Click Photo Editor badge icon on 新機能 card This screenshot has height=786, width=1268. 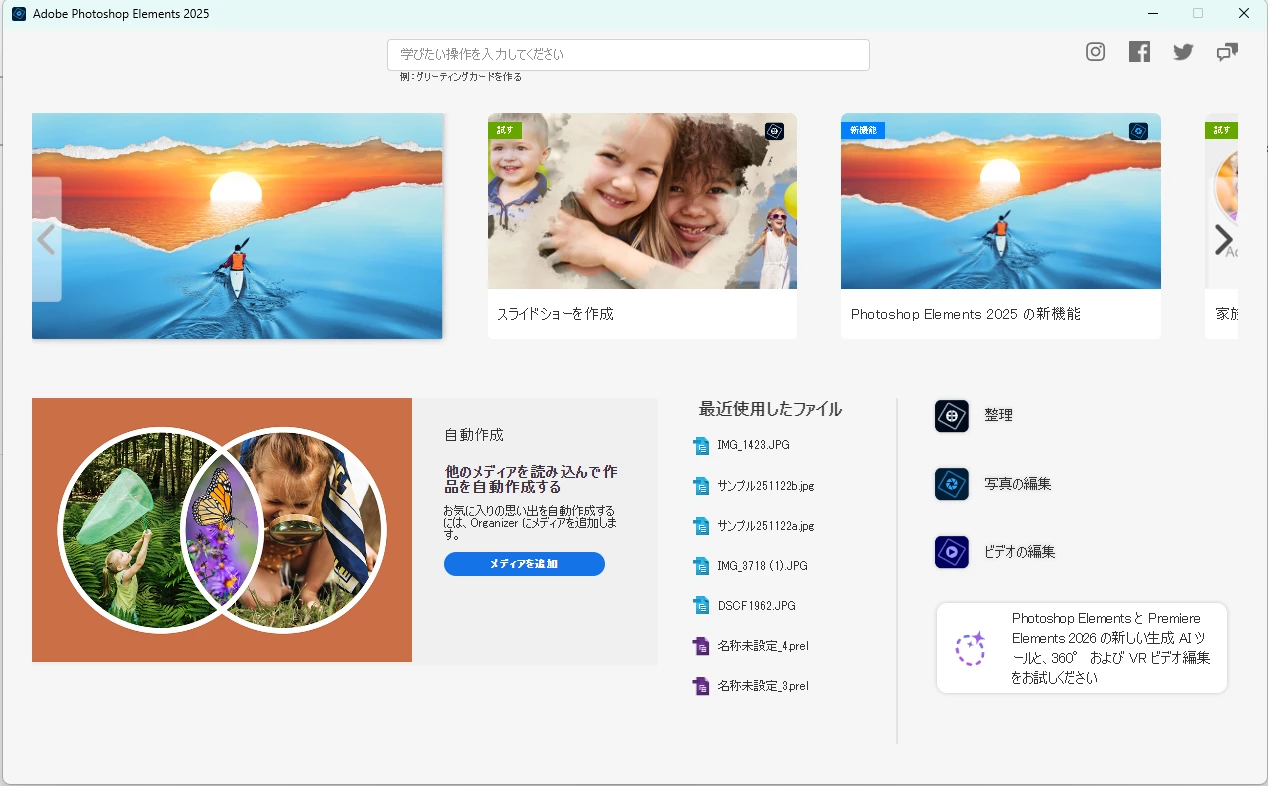coord(1138,131)
